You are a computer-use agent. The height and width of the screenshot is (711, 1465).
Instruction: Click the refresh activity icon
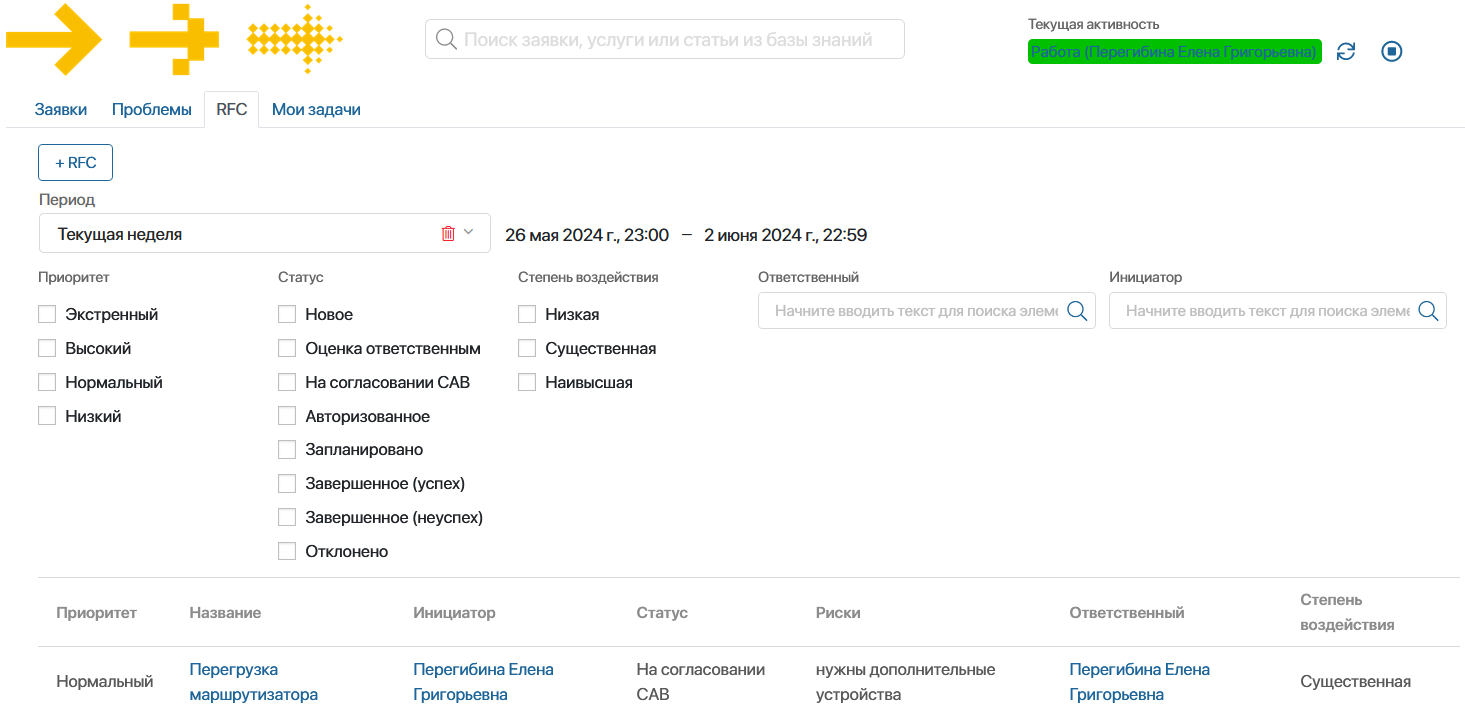pyautogui.click(x=1346, y=51)
